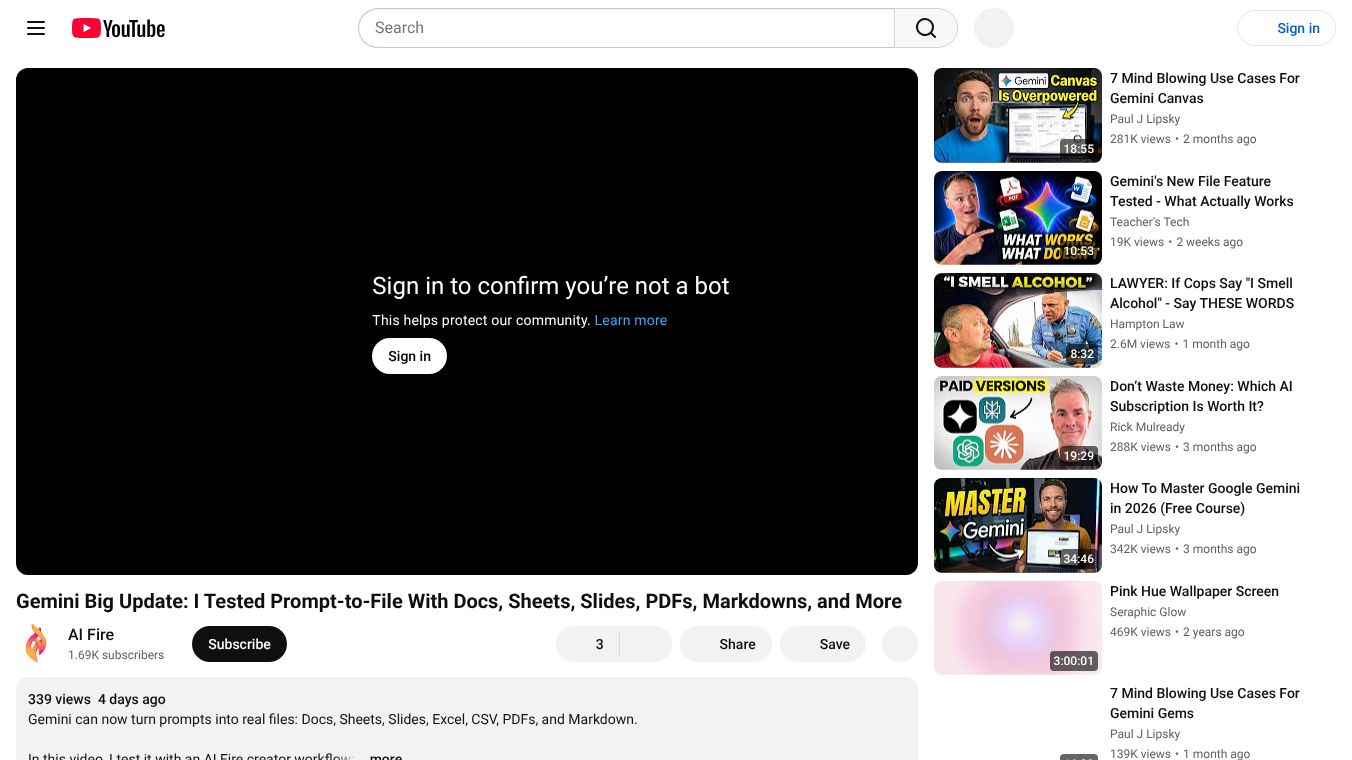Image resolution: width=1352 pixels, height=760 pixels.
Task: Open 'How To Master Google Gemini in 2026' title
Action: pyautogui.click(x=1205, y=498)
